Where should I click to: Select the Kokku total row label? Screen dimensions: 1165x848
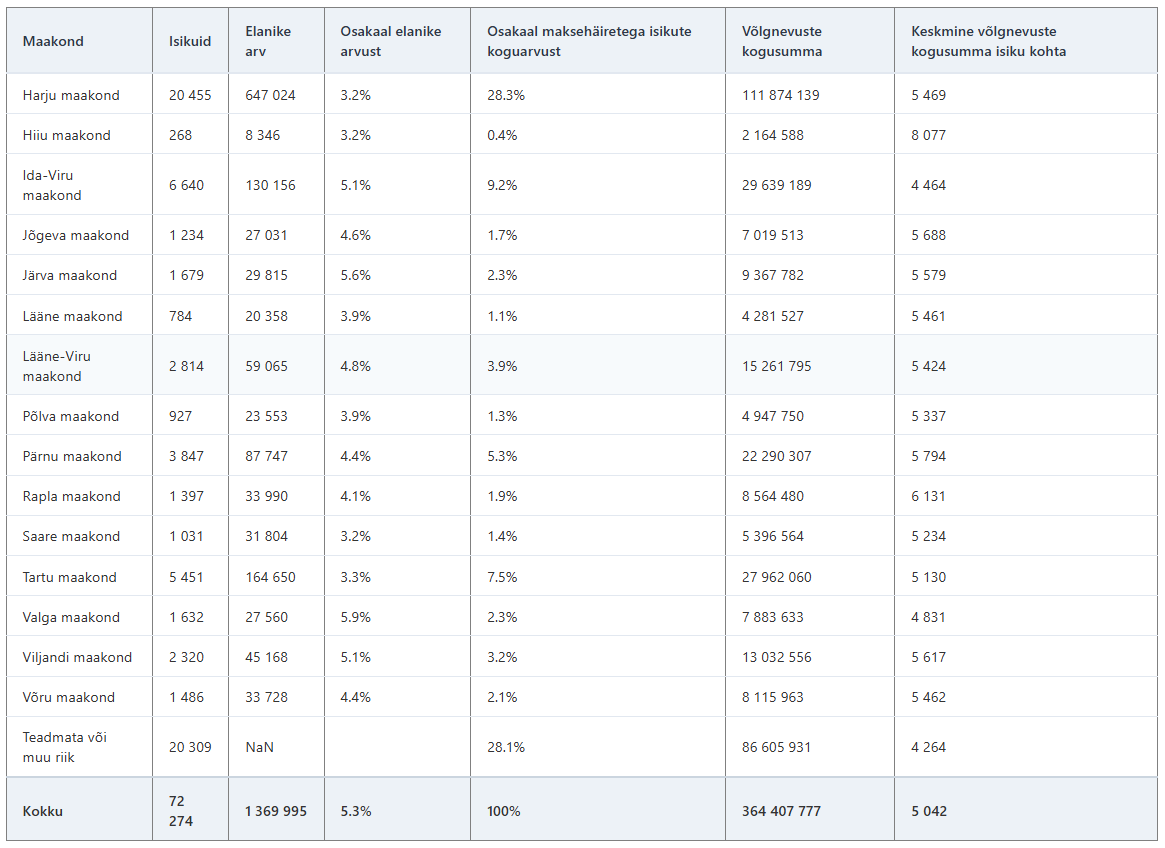point(43,811)
